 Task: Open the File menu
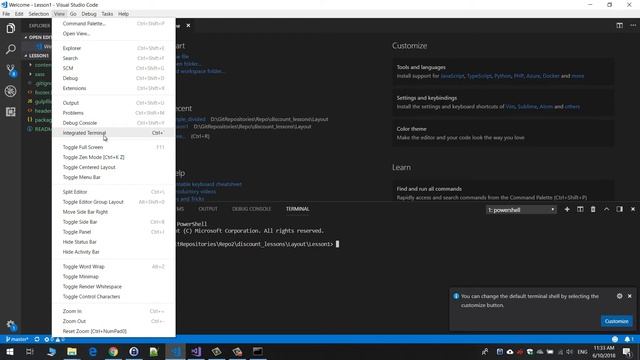point(6,14)
